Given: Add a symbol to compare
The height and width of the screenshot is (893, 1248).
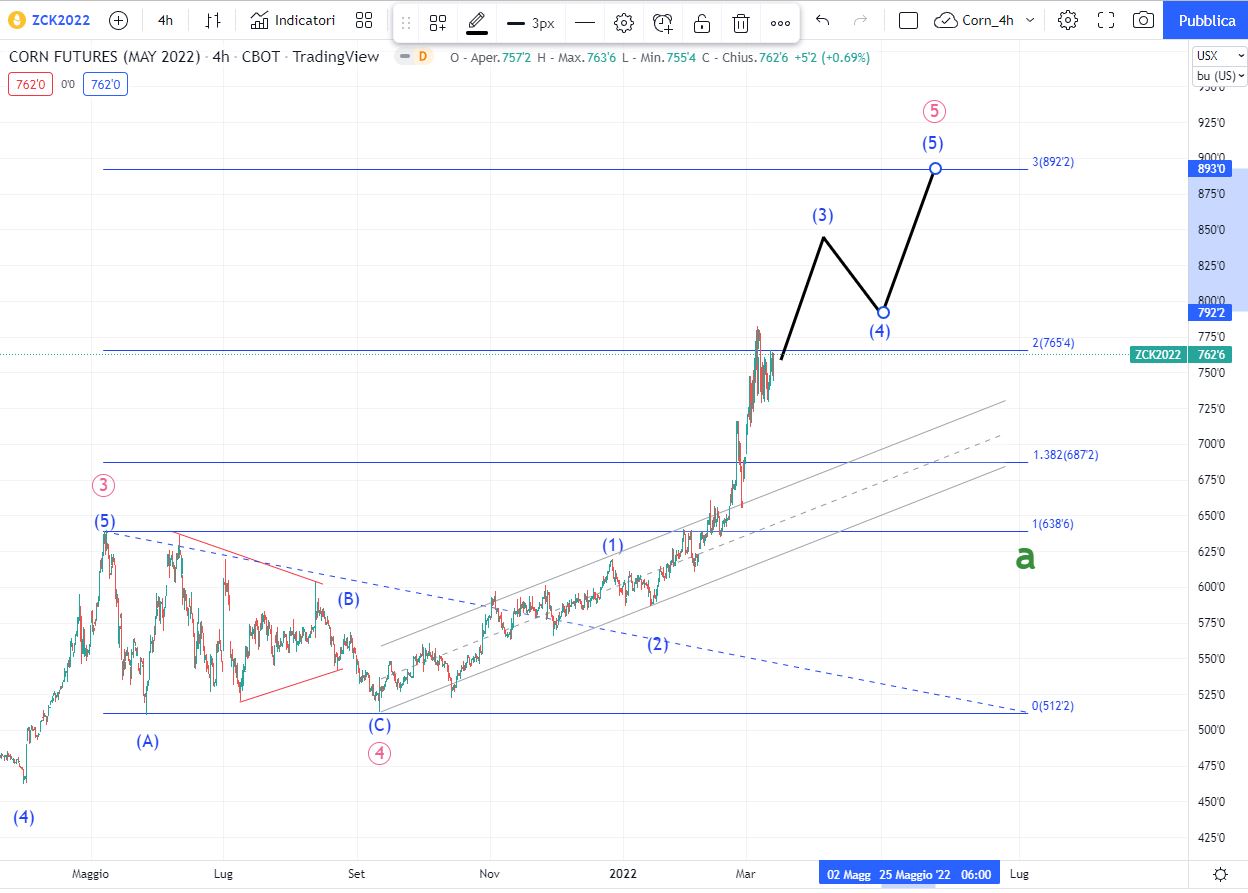Looking at the screenshot, I should (x=118, y=20).
